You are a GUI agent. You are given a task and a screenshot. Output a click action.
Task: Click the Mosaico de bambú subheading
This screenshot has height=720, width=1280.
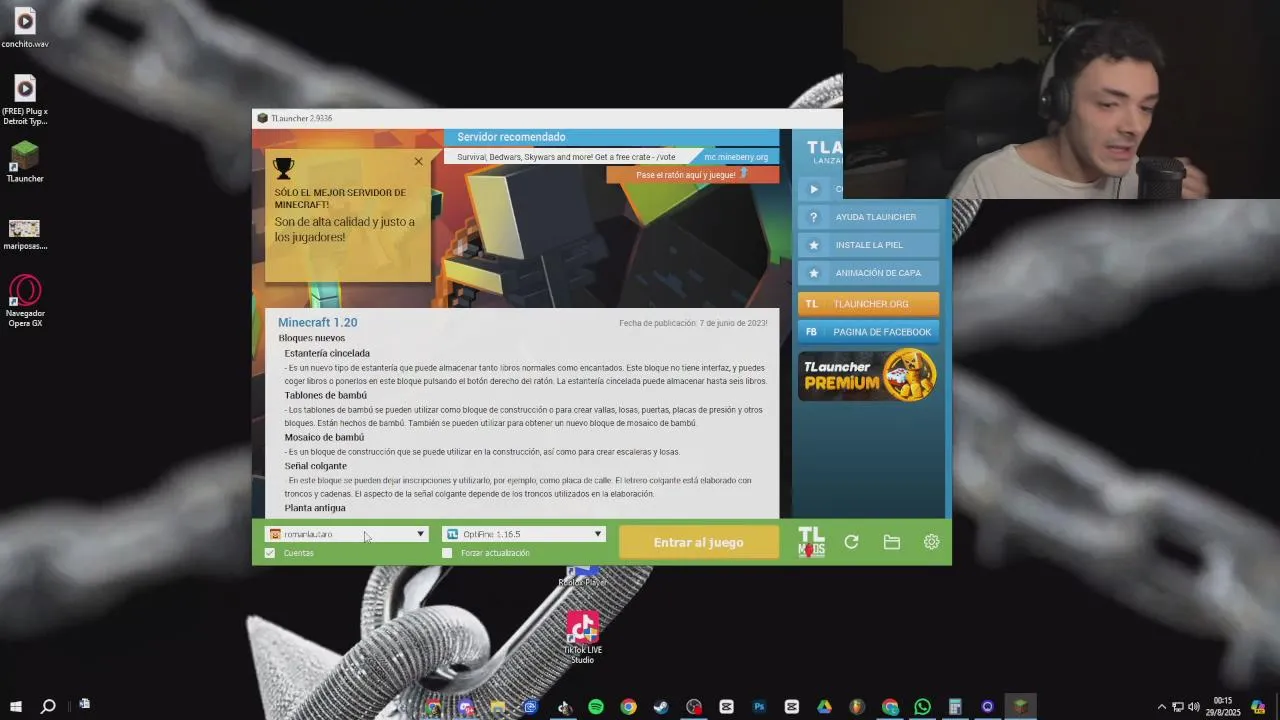324,437
